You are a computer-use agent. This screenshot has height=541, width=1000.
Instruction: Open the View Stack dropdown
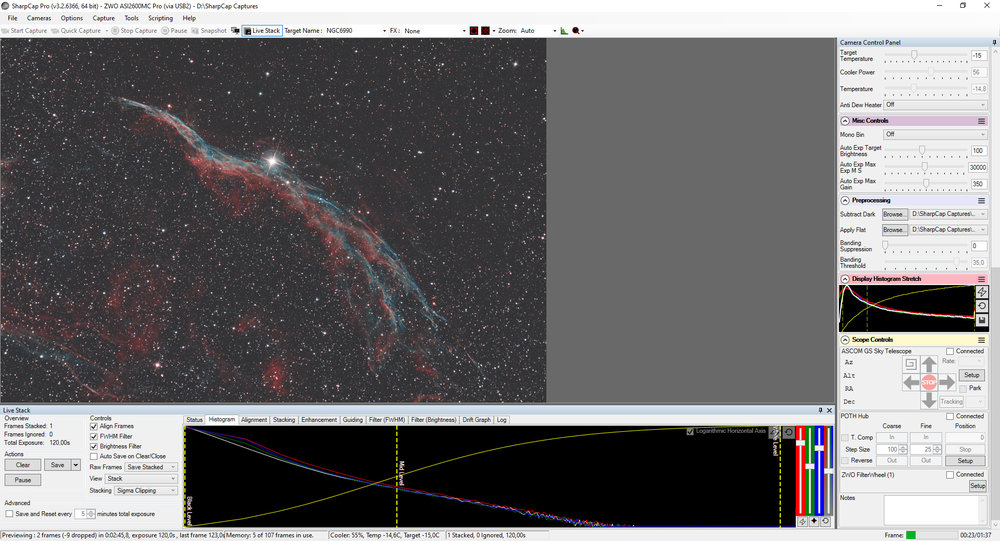pyautogui.click(x=141, y=478)
